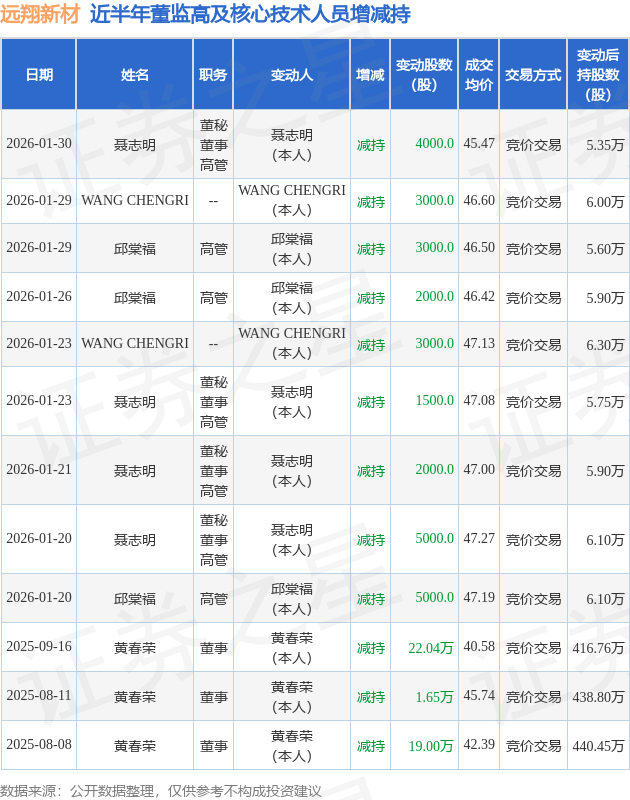Click the title 近半年董监高及核心技术人员增减持
The image size is (630, 800).
click(250, 14)
